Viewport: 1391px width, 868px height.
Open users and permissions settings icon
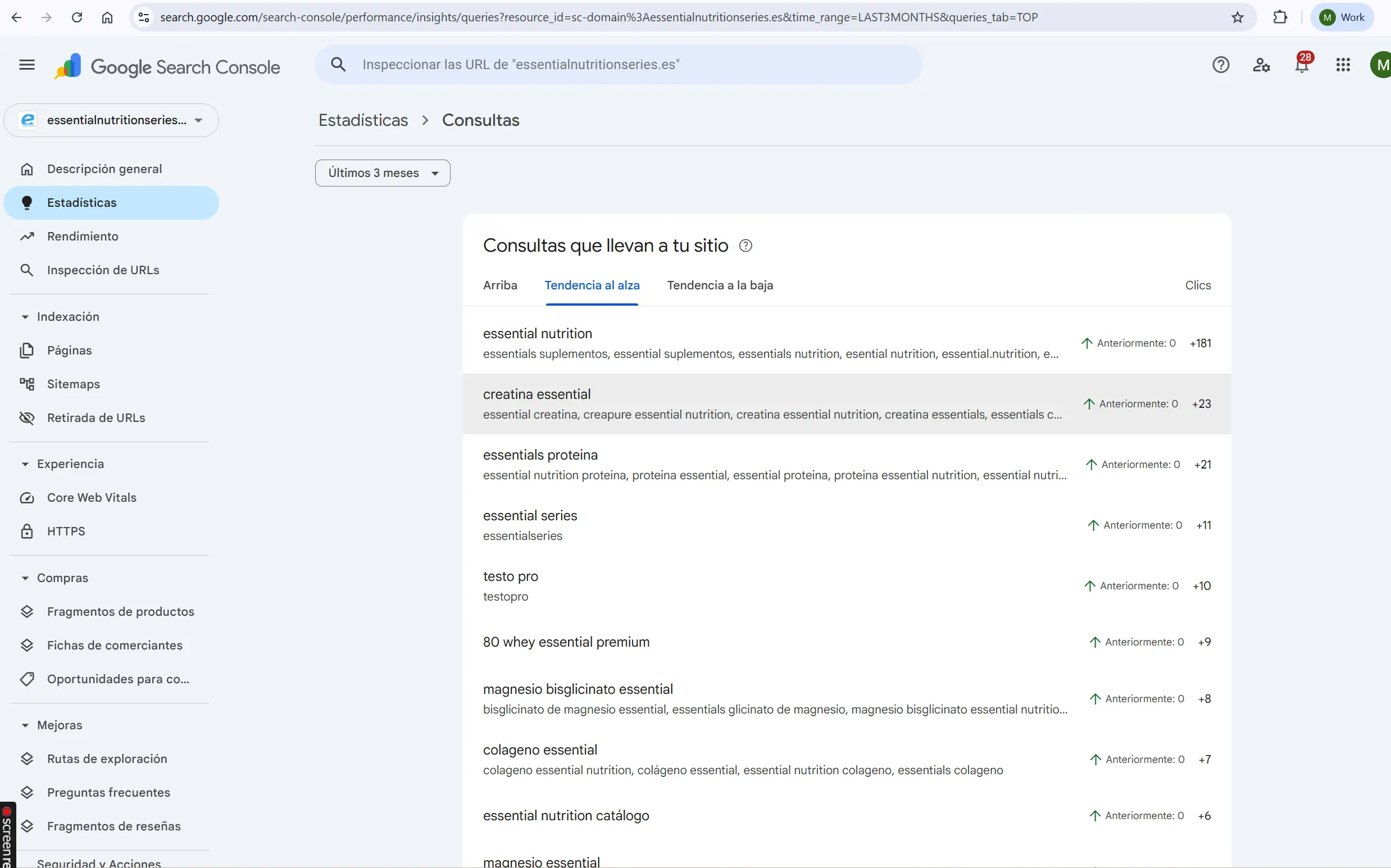[x=1261, y=65]
